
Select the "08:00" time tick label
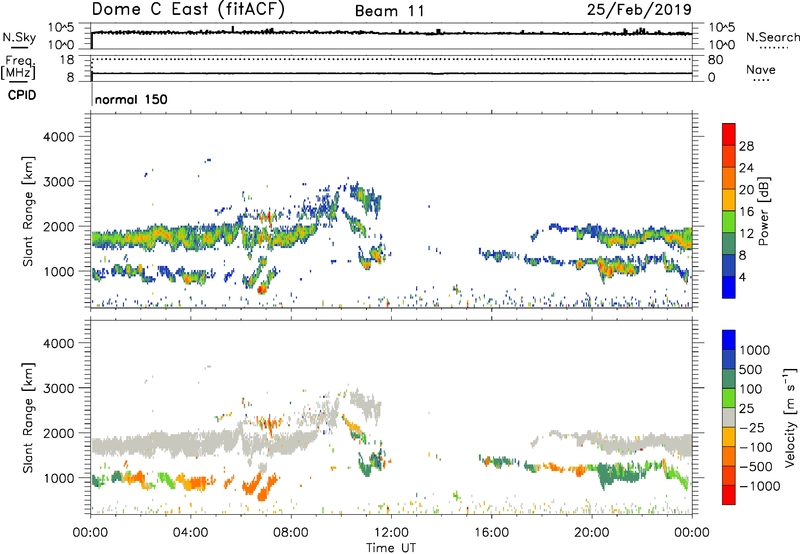point(291,533)
